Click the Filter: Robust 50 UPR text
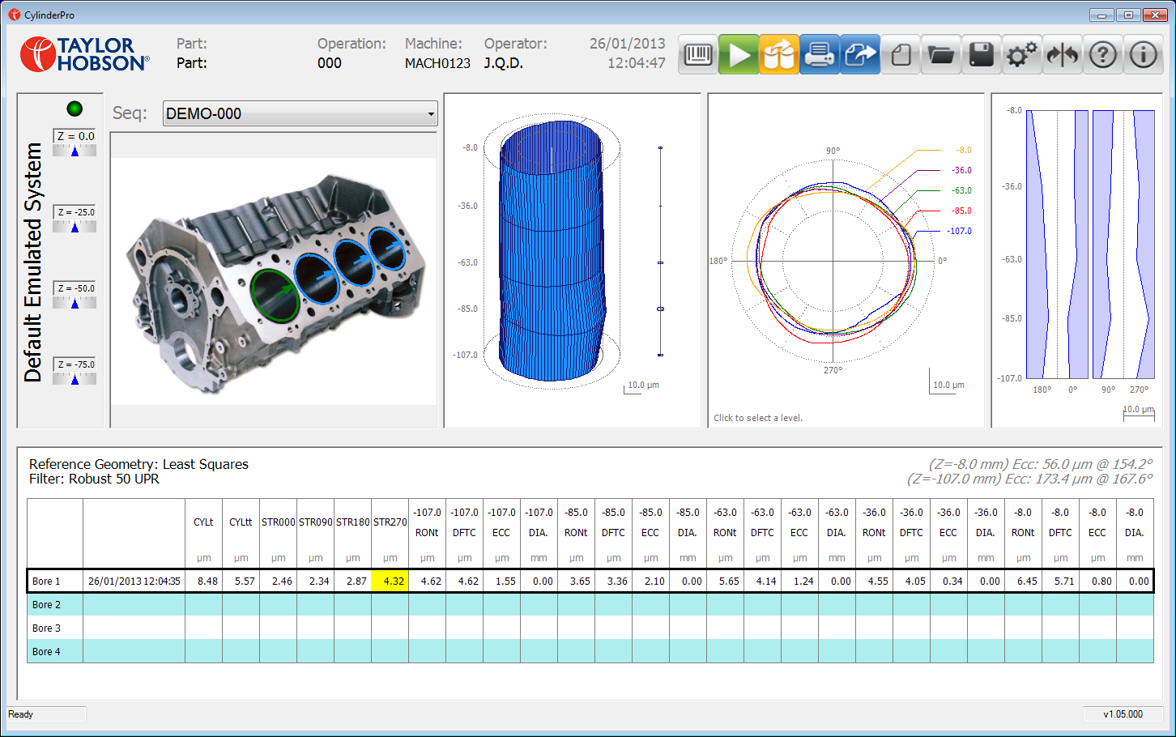1176x737 pixels. (x=94, y=479)
